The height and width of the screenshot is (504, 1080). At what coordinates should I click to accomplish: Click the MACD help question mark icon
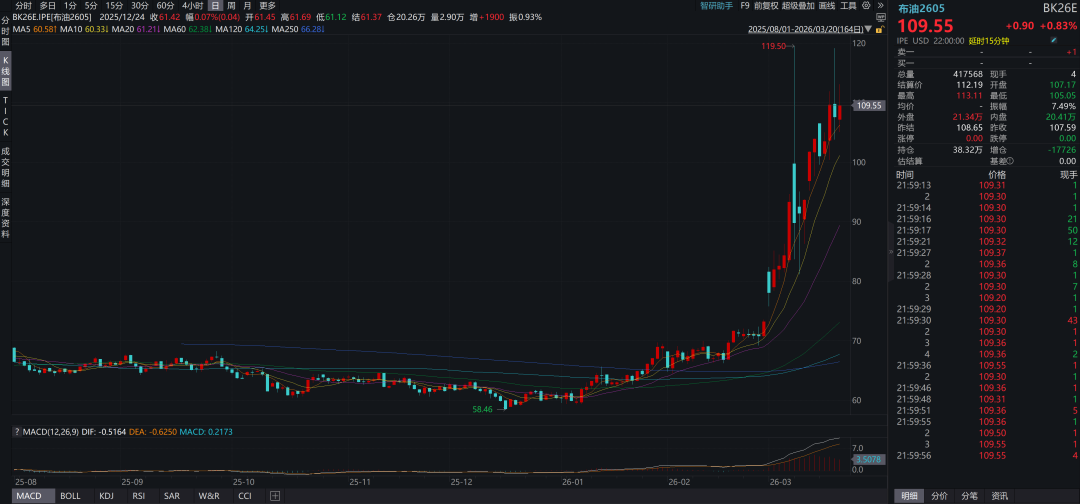click(16, 431)
